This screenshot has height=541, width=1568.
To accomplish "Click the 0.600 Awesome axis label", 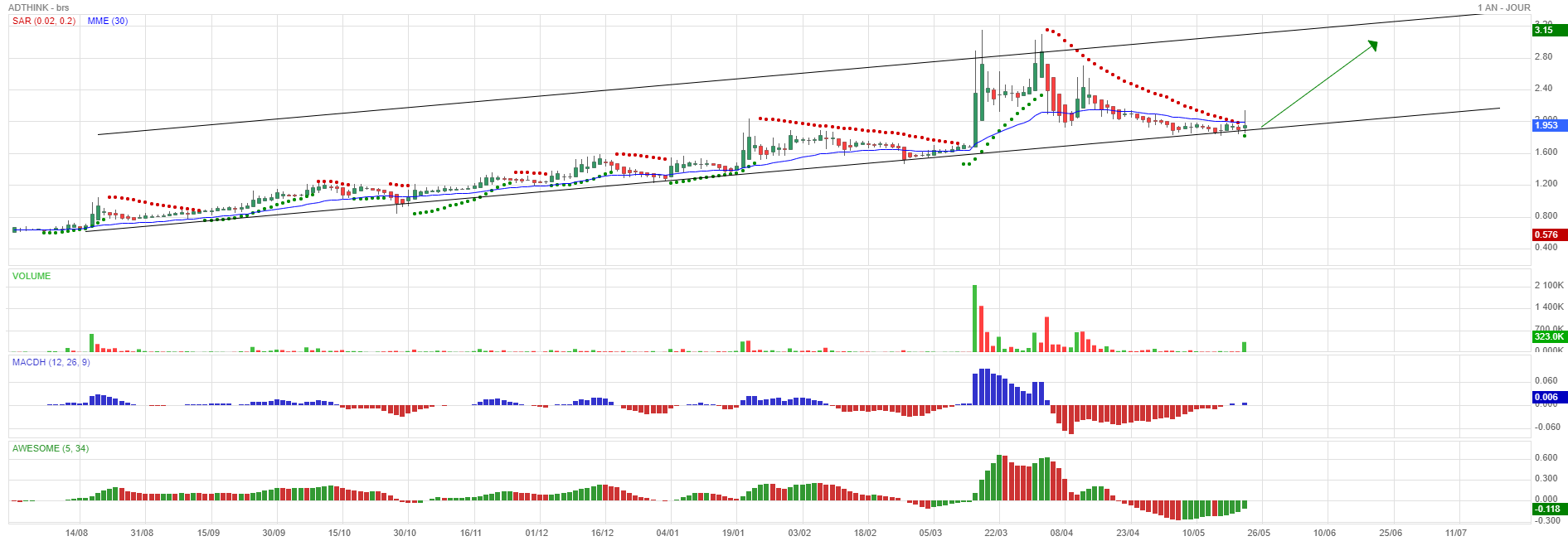I will (x=1546, y=457).
